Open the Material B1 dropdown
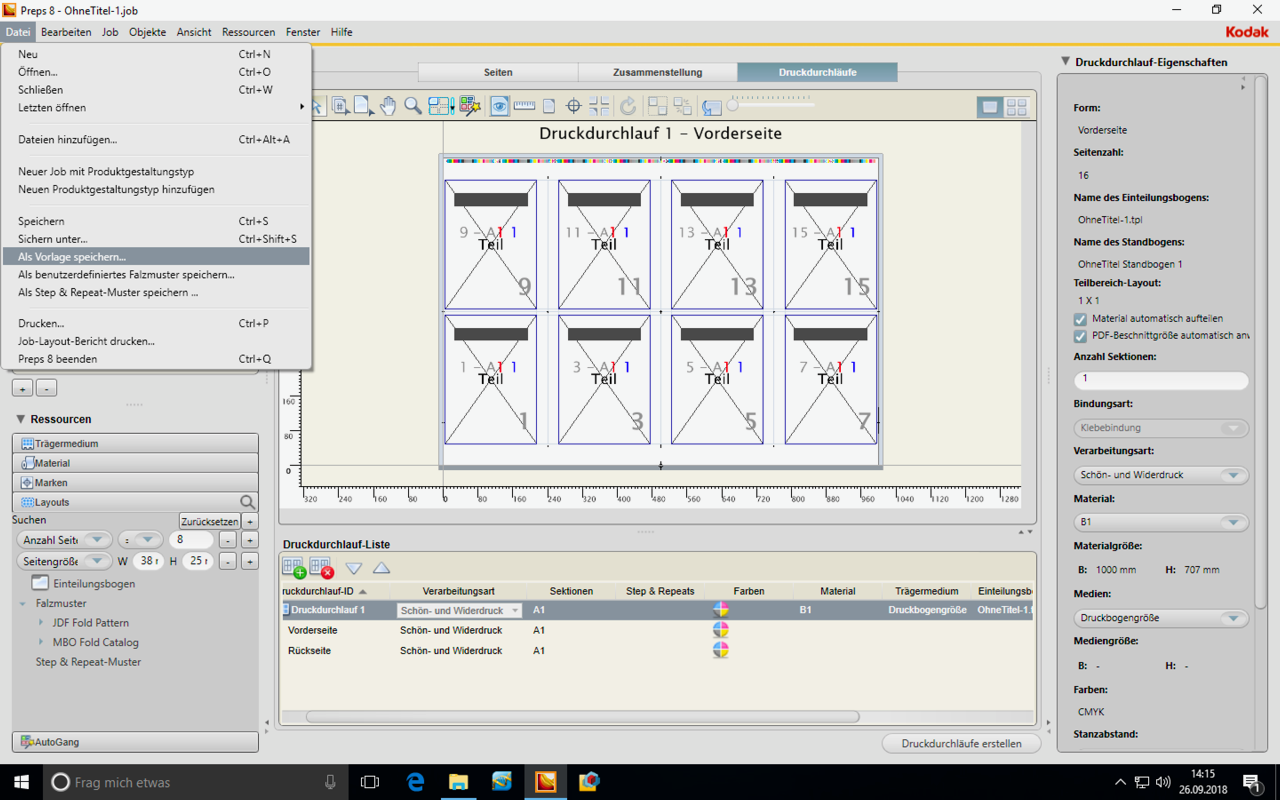The height and width of the screenshot is (800, 1280). (x=1160, y=522)
